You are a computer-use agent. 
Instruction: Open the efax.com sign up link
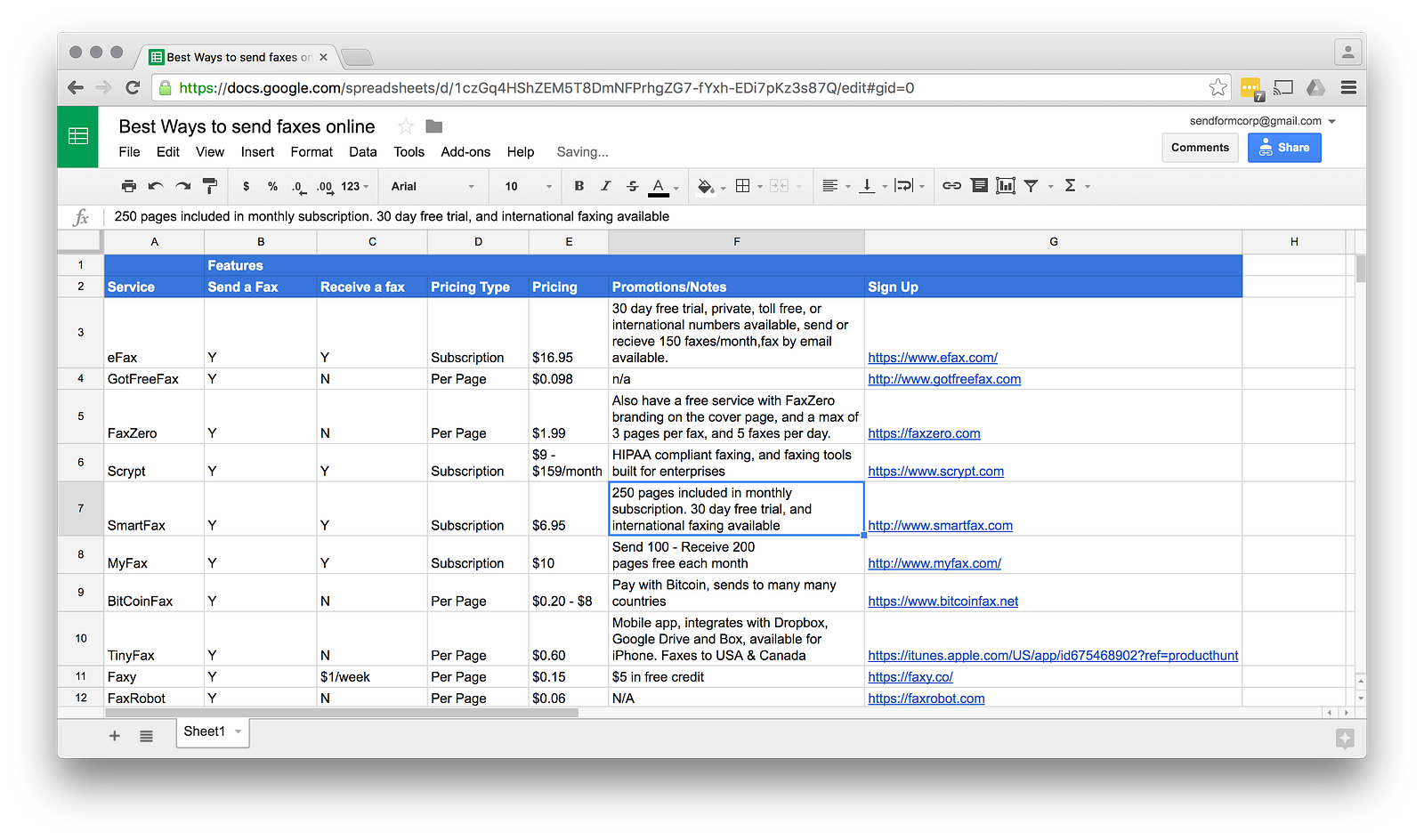pyautogui.click(x=933, y=358)
